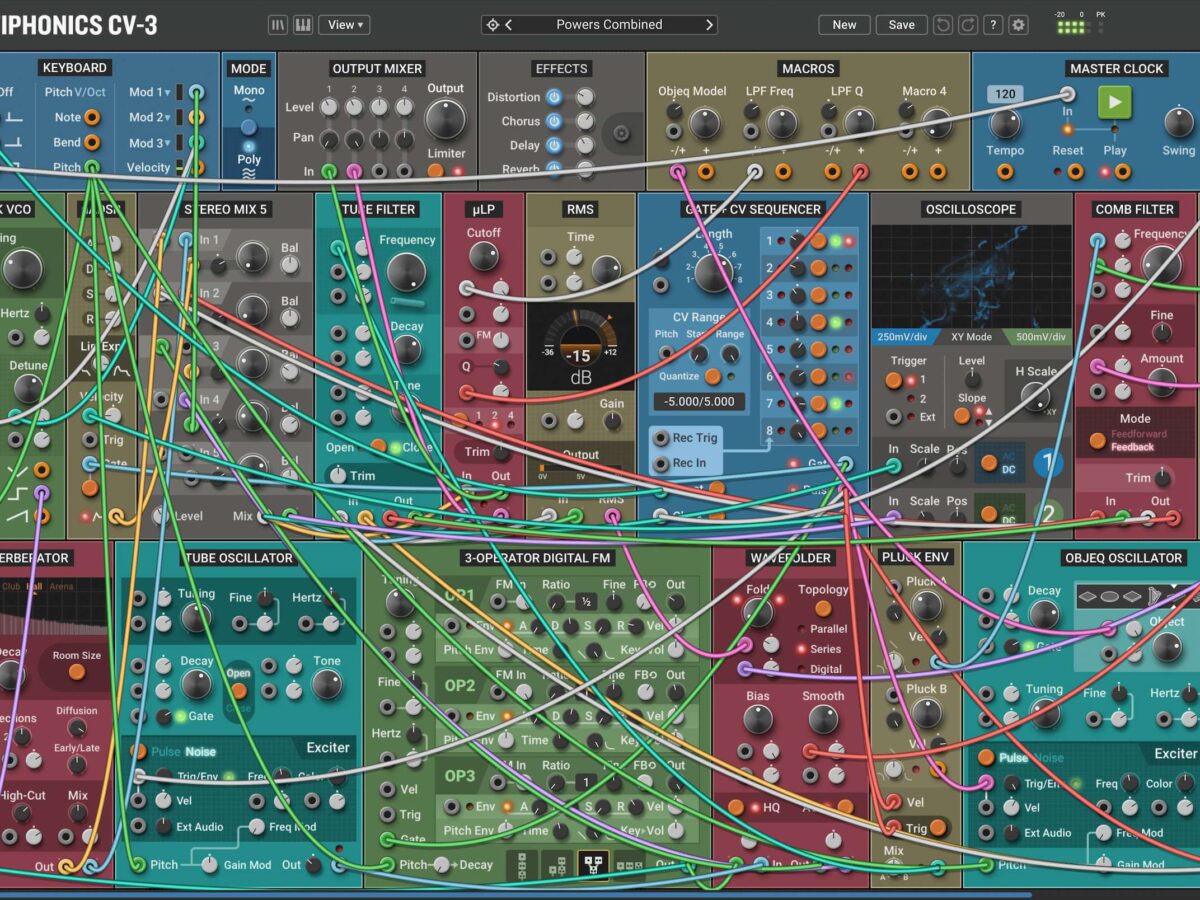This screenshot has width=1200, height=900.
Task: Click the undo arrow icon
Action: pos(943,25)
